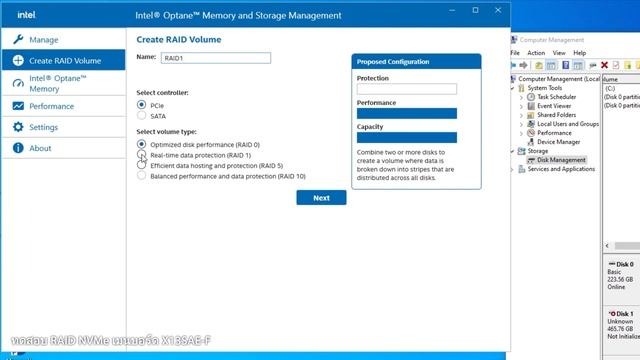The image size is (640, 360).
Task: Choose Optimized disk performance (RAID 0)
Action: click(141, 144)
